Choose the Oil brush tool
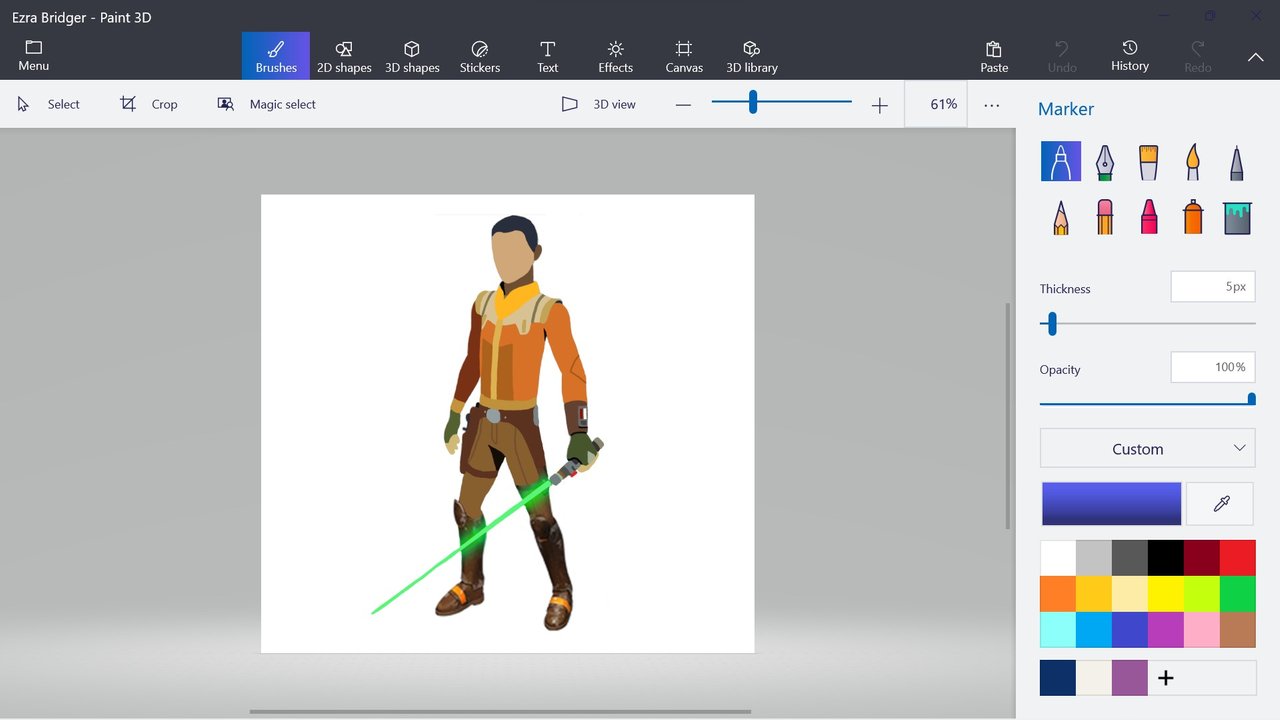 [x=1149, y=161]
